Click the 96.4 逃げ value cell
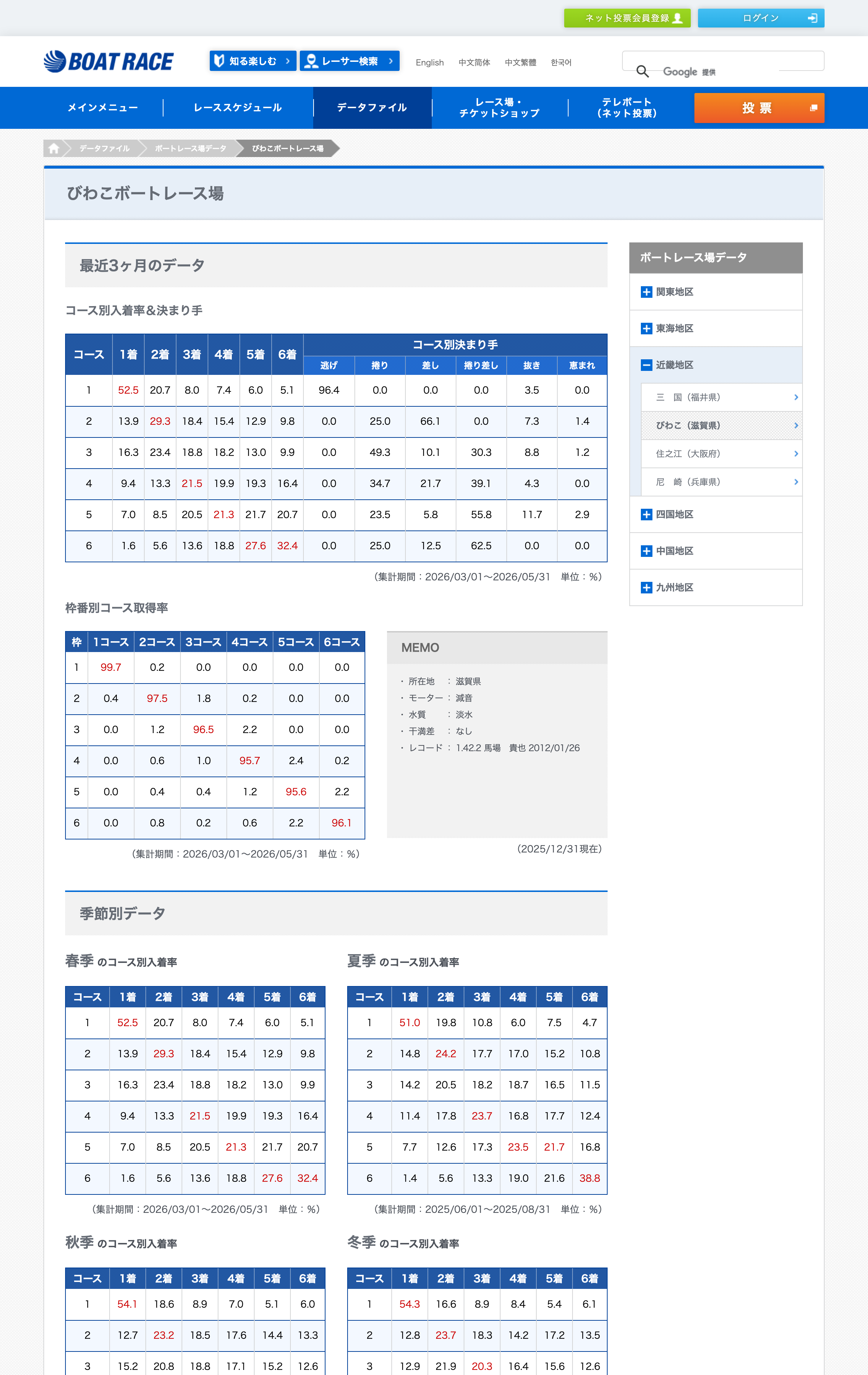 [x=329, y=390]
